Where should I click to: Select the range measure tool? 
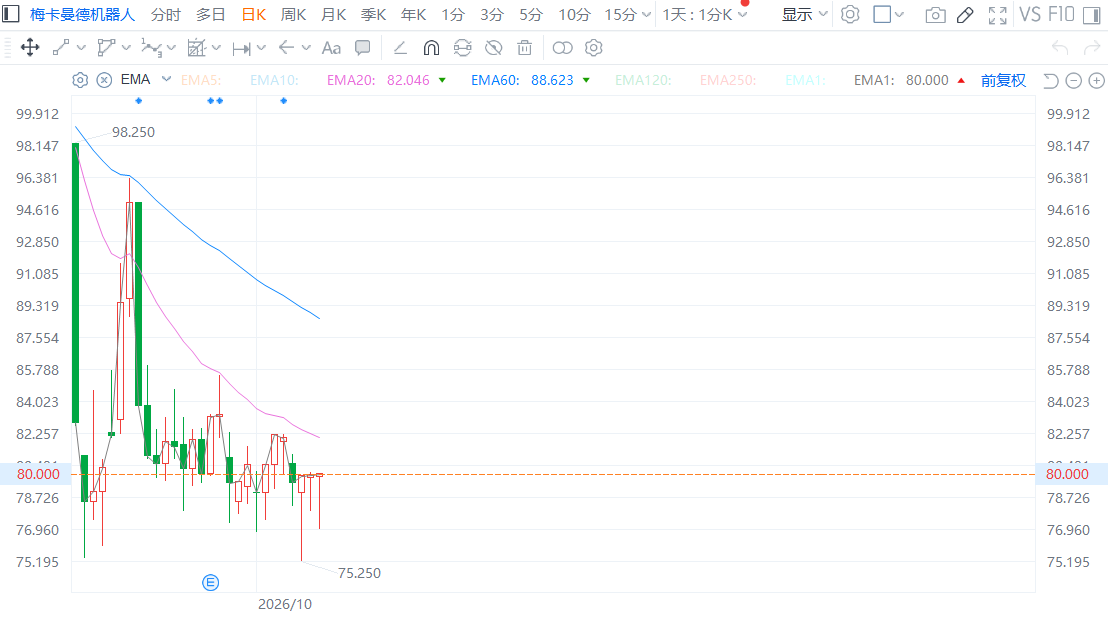point(242,48)
